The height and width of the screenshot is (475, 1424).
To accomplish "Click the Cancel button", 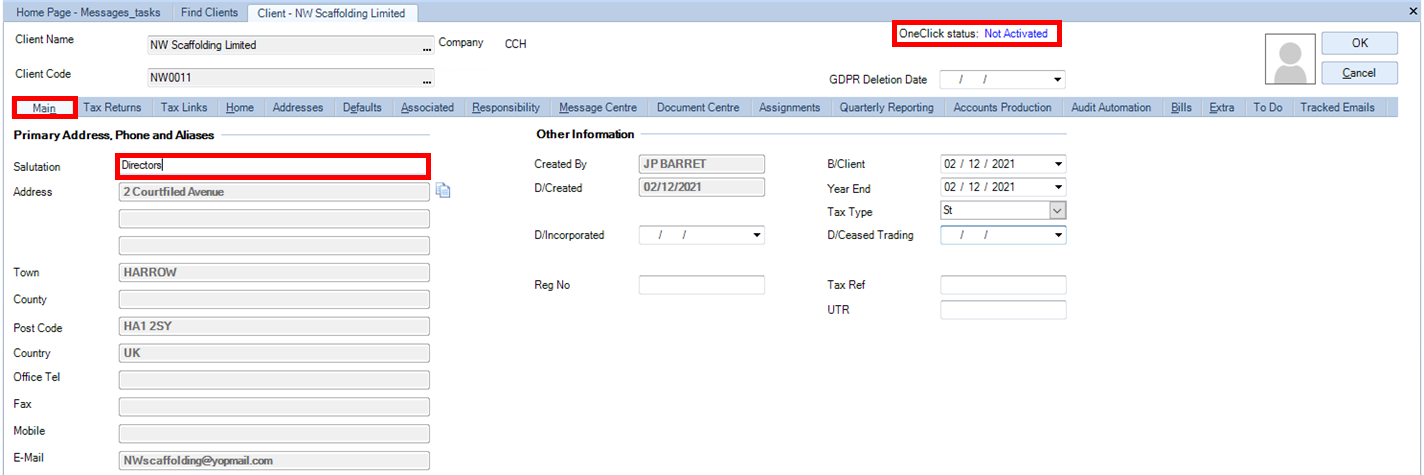I will (x=1359, y=73).
